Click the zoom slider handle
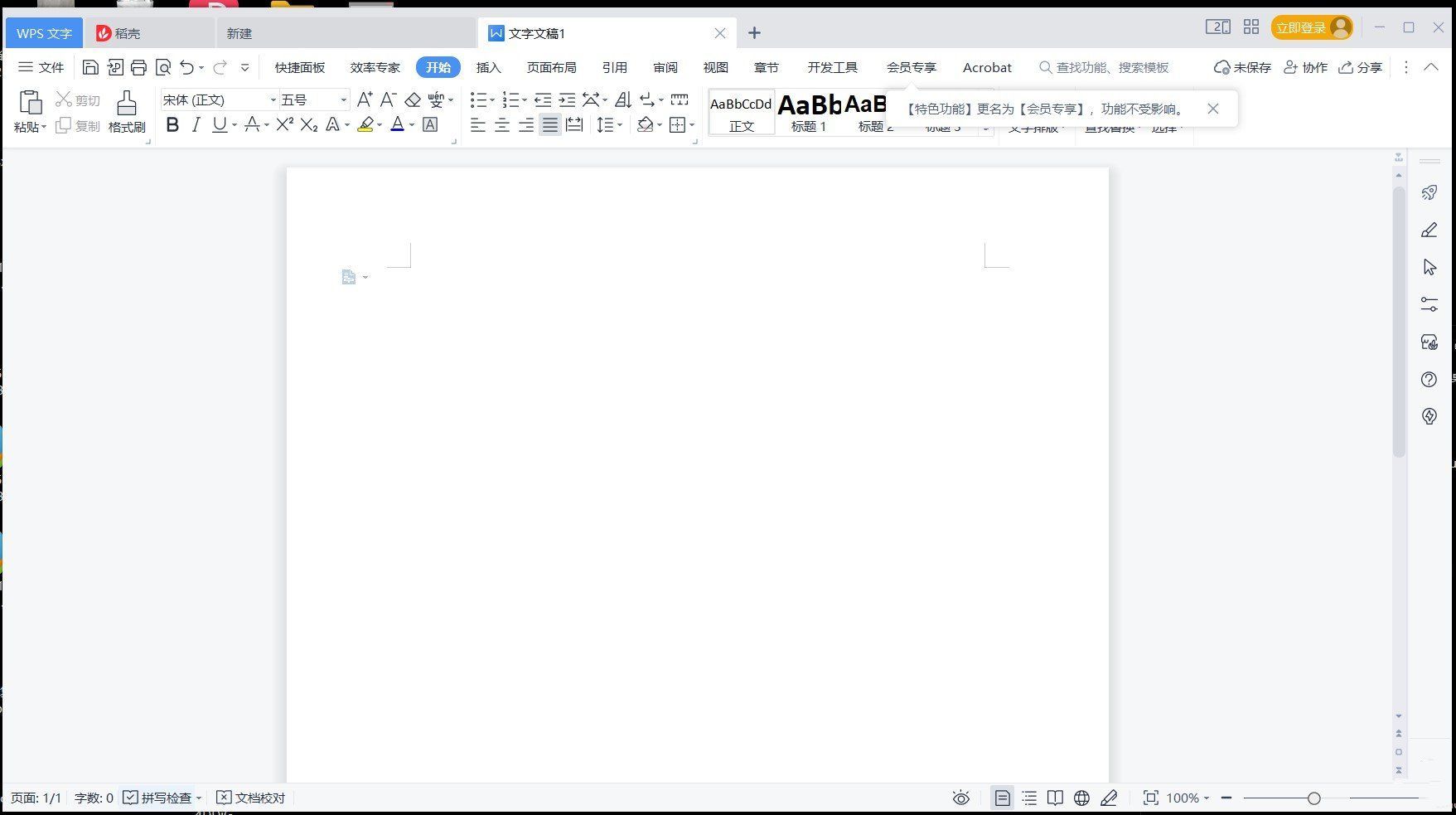Image resolution: width=1456 pixels, height=815 pixels. point(1313,798)
